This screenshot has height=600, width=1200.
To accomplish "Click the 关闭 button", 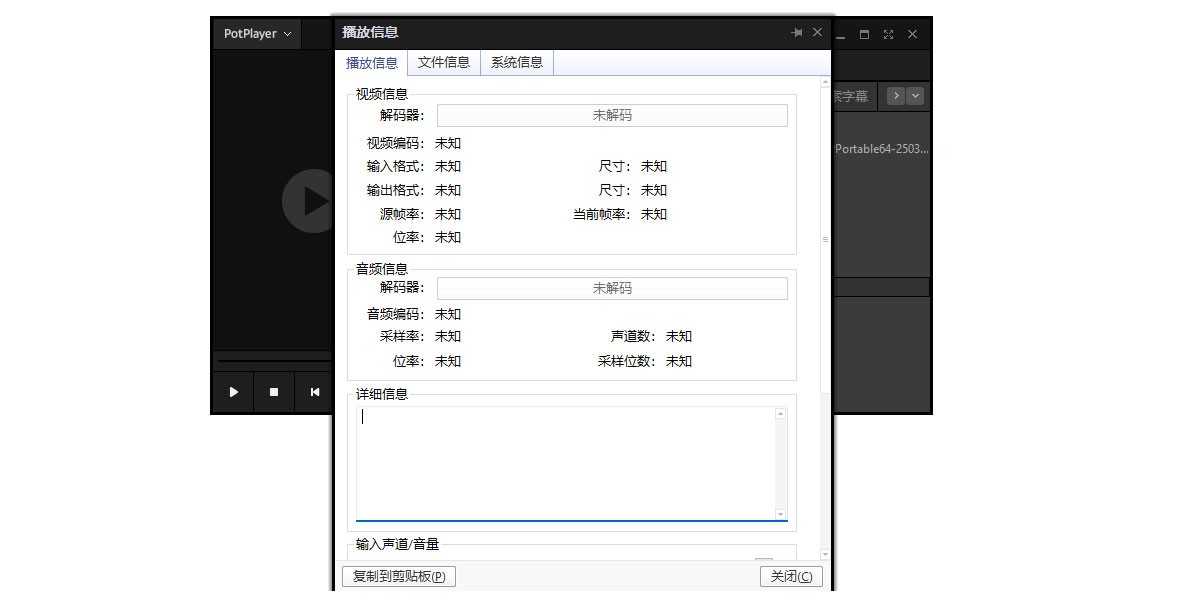I will tap(791, 576).
